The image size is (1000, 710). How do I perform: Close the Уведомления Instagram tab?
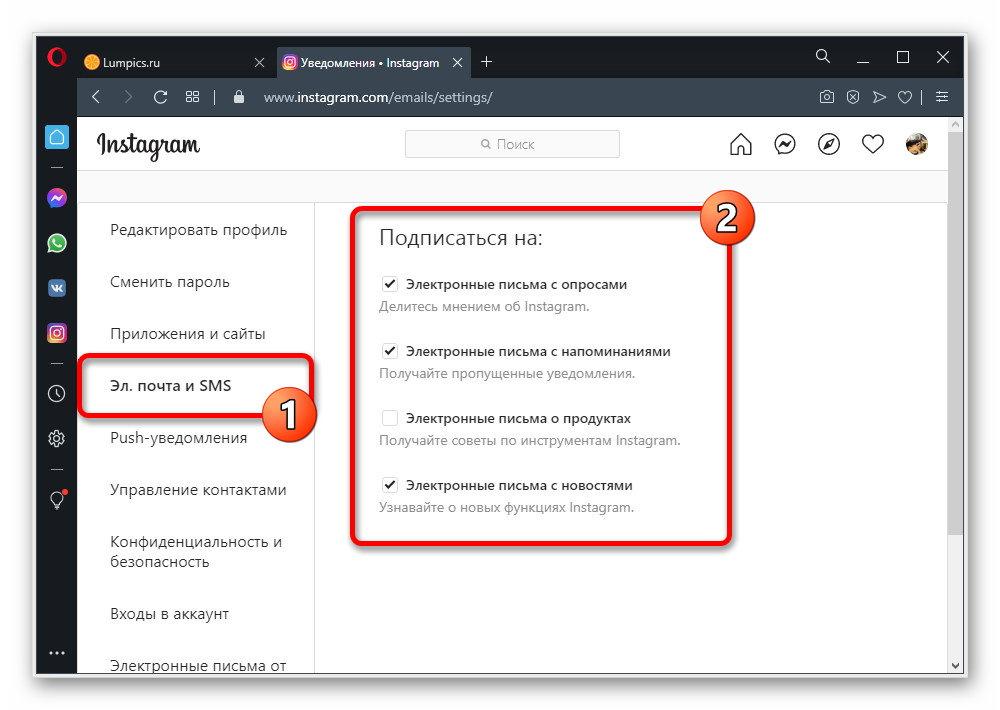coord(457,63)
